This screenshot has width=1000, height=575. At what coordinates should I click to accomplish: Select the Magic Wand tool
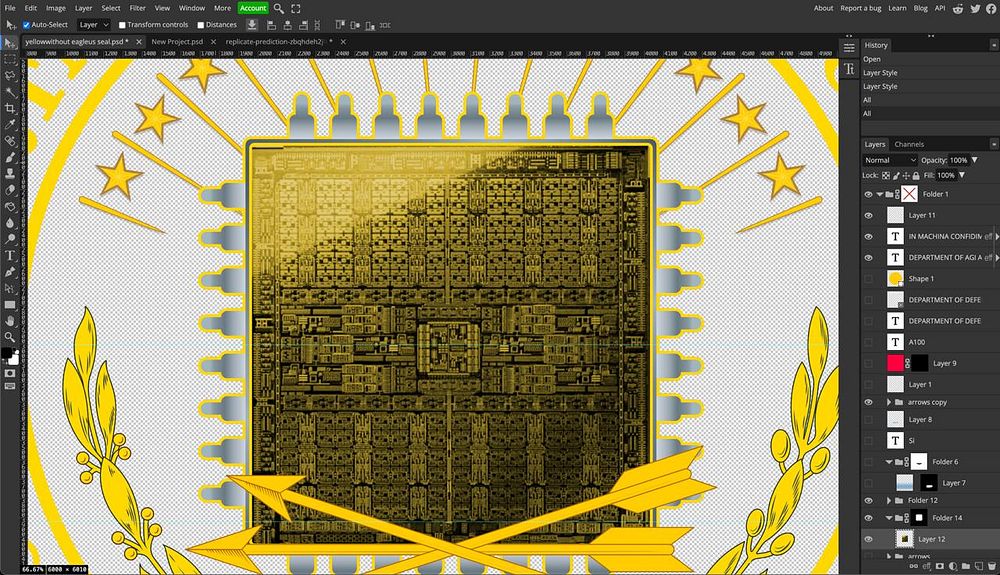pyautogui.click(x=10, y=92)
